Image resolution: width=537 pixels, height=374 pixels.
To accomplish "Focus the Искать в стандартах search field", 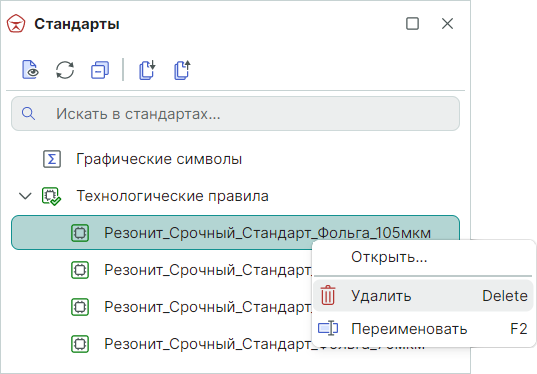I will [235, 113].
